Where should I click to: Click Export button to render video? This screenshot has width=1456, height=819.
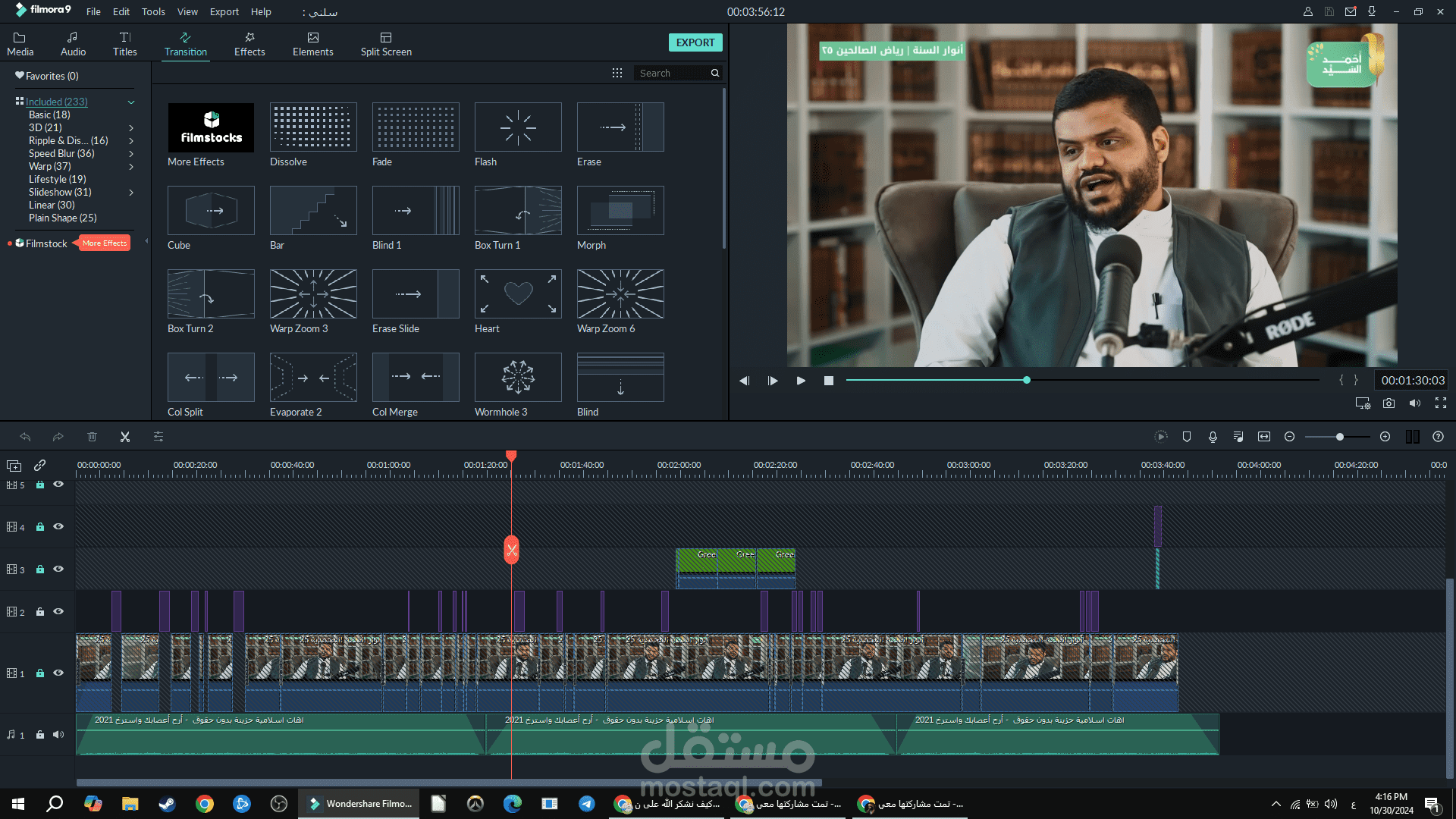click(696, 42)
